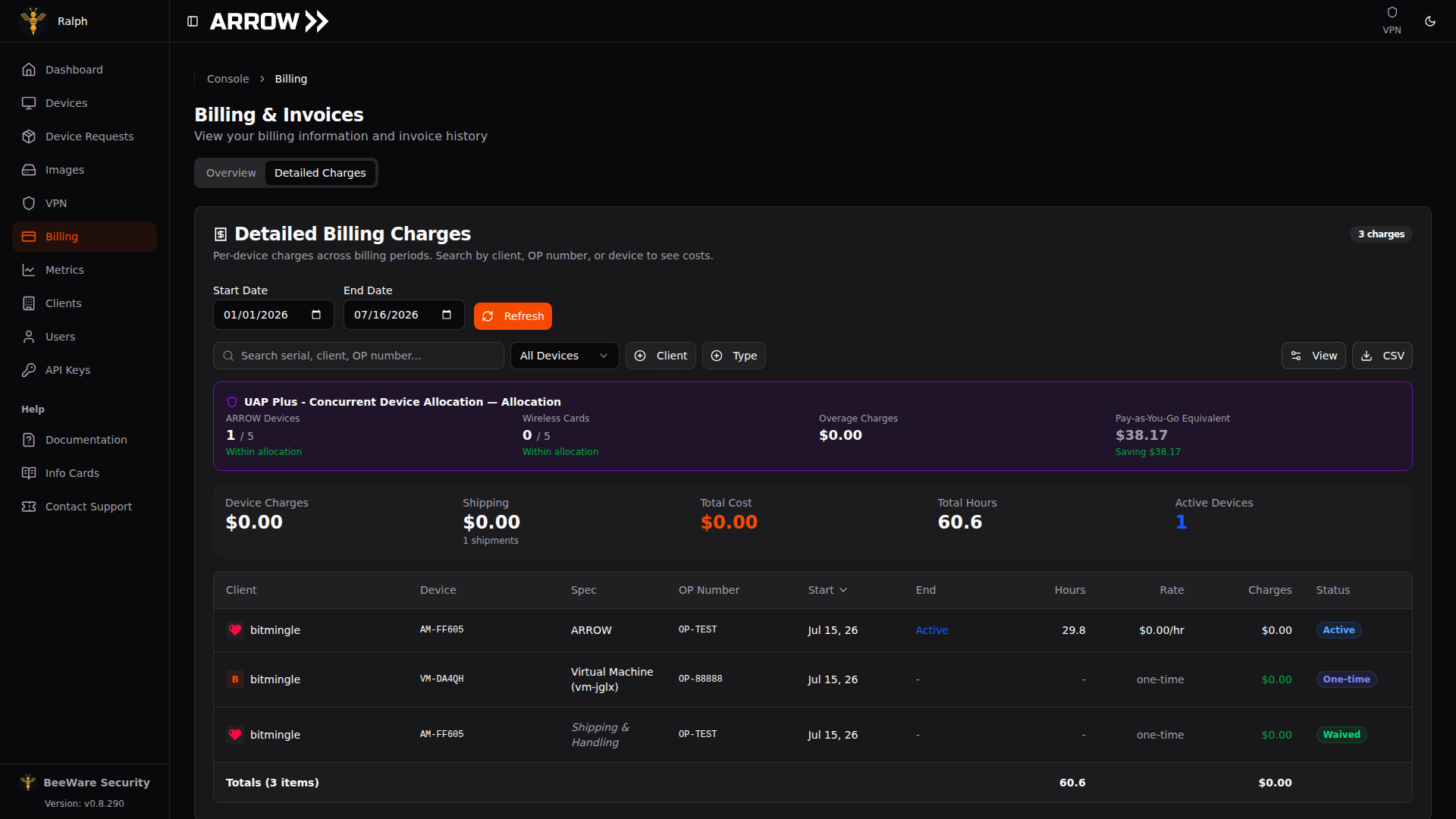Click the Clients building icon

pyautogui.click(x=29, y=303)
